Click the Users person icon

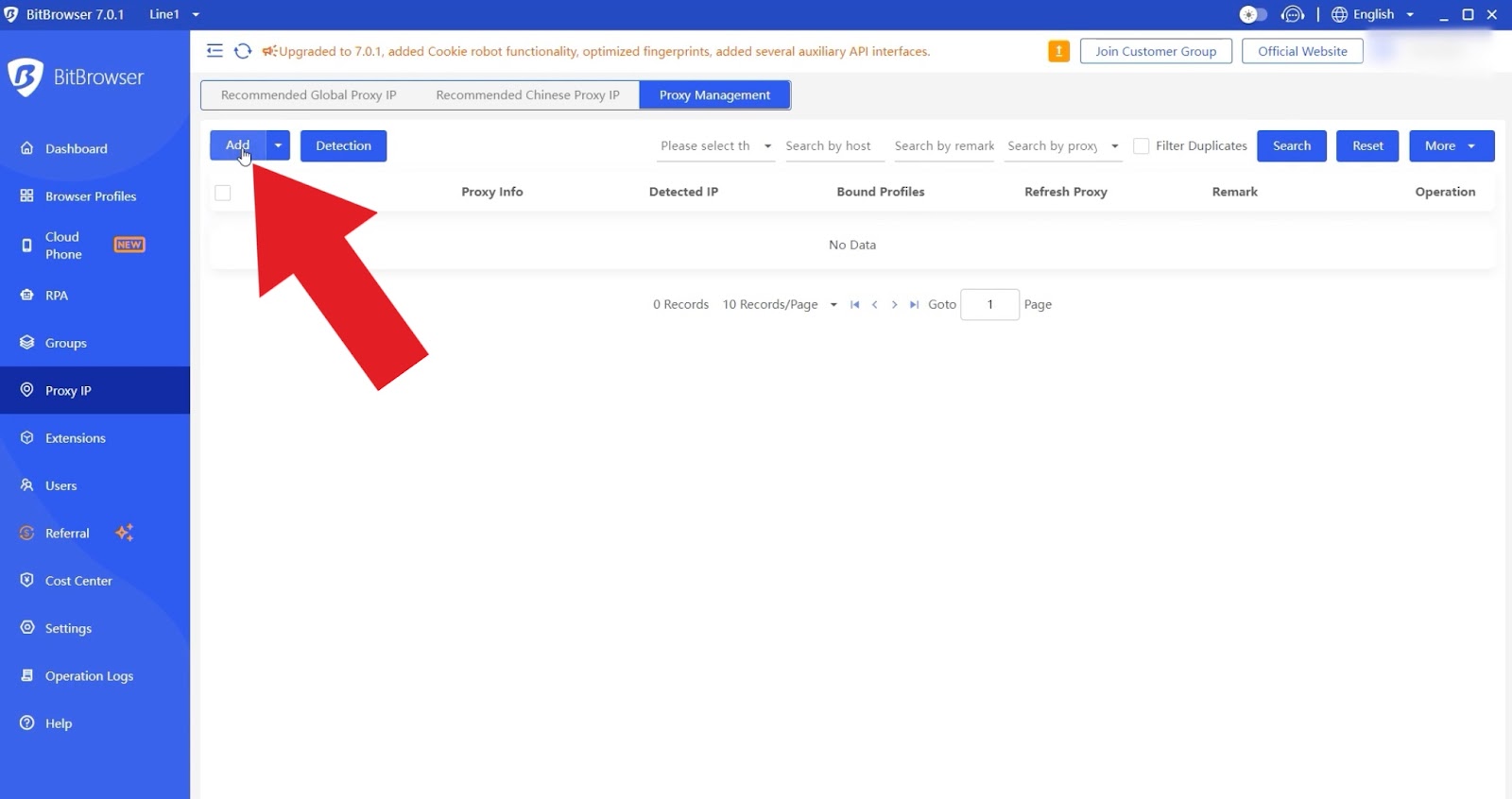(26, 484)
